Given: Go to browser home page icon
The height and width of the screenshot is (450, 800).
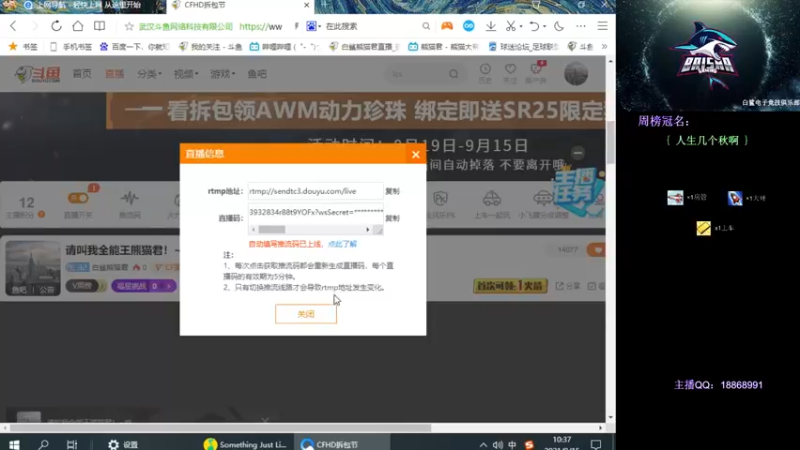Looking at the screenshot, I should [x=78, y=26].
